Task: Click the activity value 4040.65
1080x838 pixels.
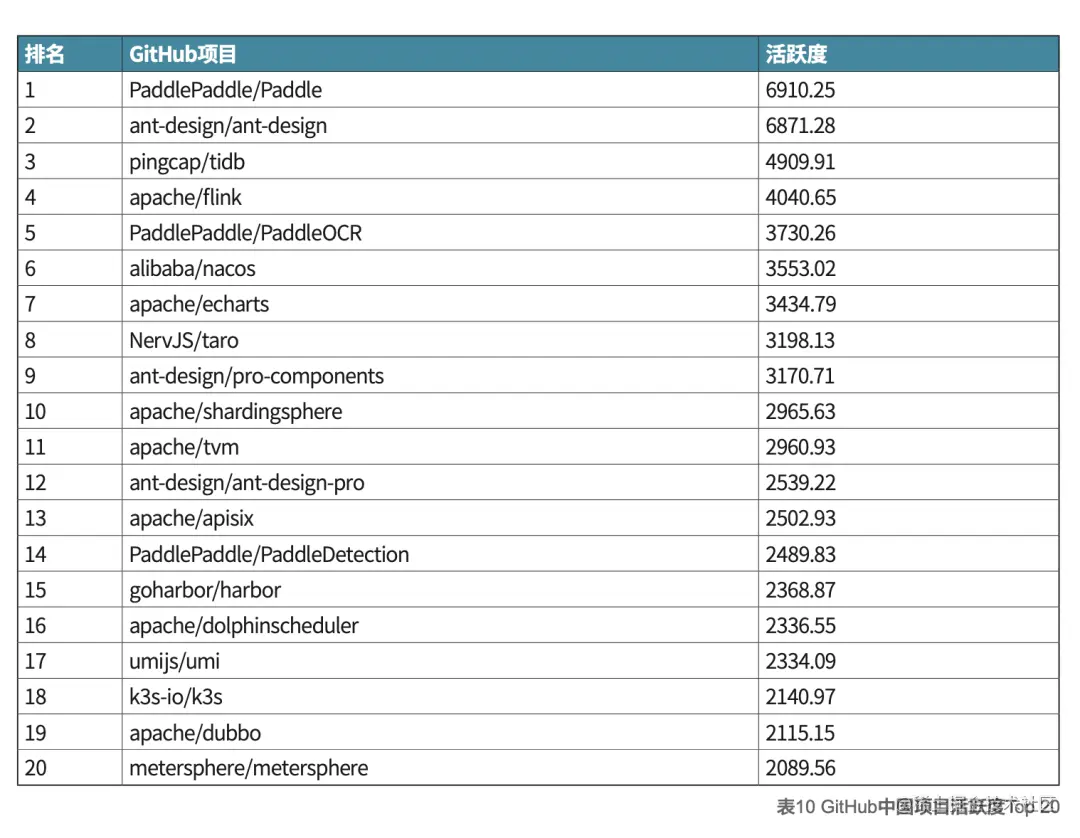Action: pyautogui.click(x=800, y=197)
